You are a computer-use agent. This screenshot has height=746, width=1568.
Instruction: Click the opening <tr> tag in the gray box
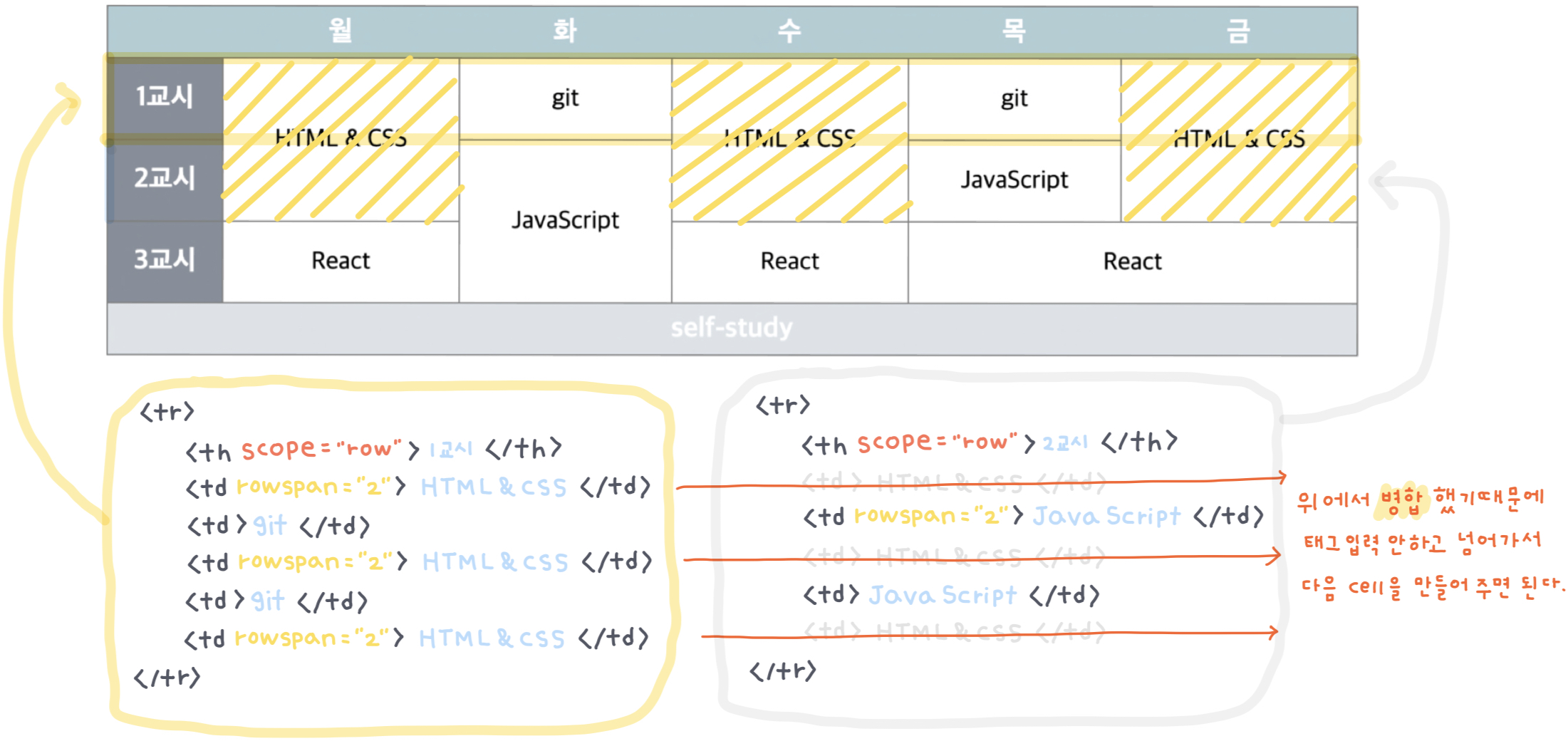[783, 405]
